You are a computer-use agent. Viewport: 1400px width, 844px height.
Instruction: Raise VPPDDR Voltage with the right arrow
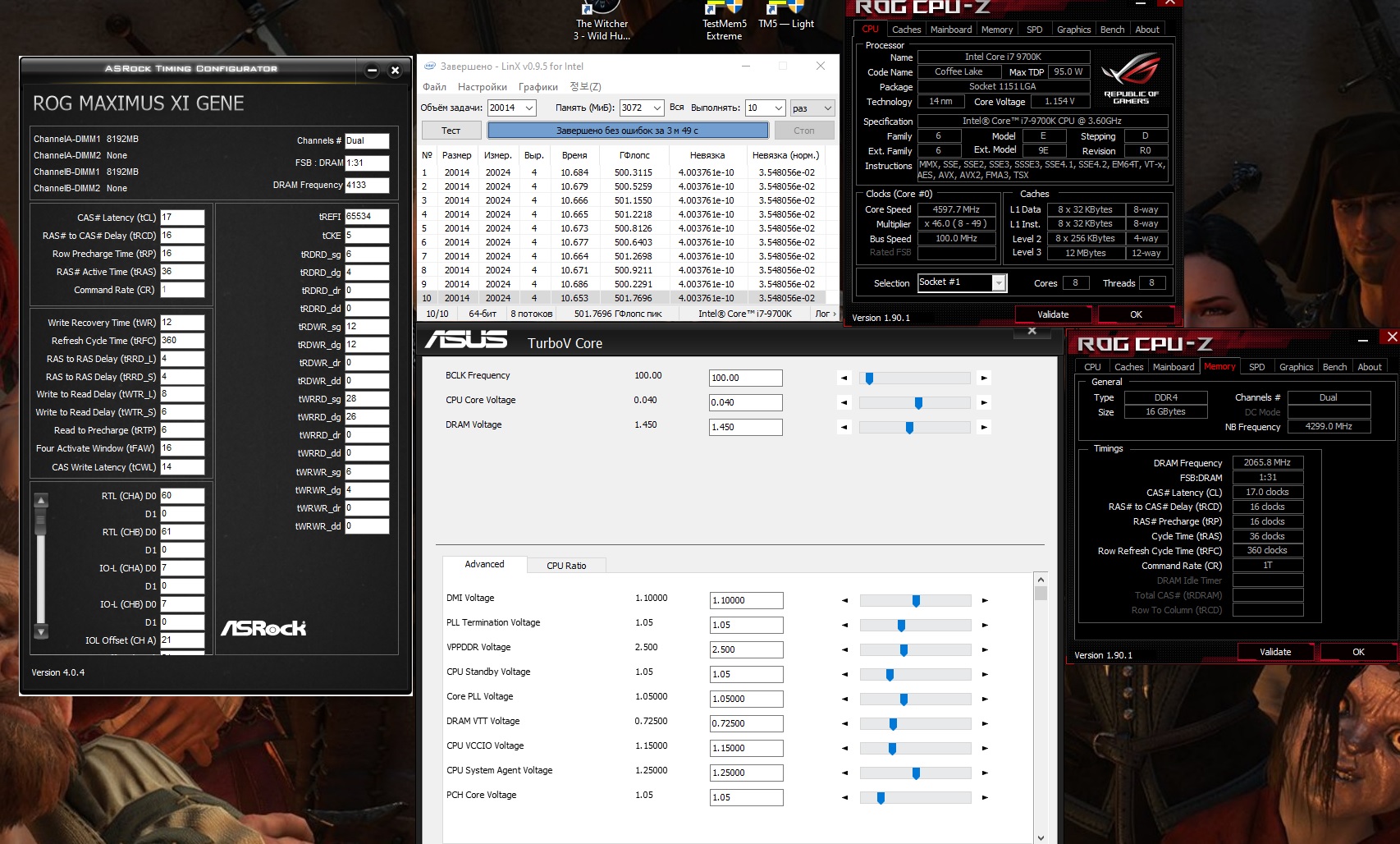(x=985, y=650)
